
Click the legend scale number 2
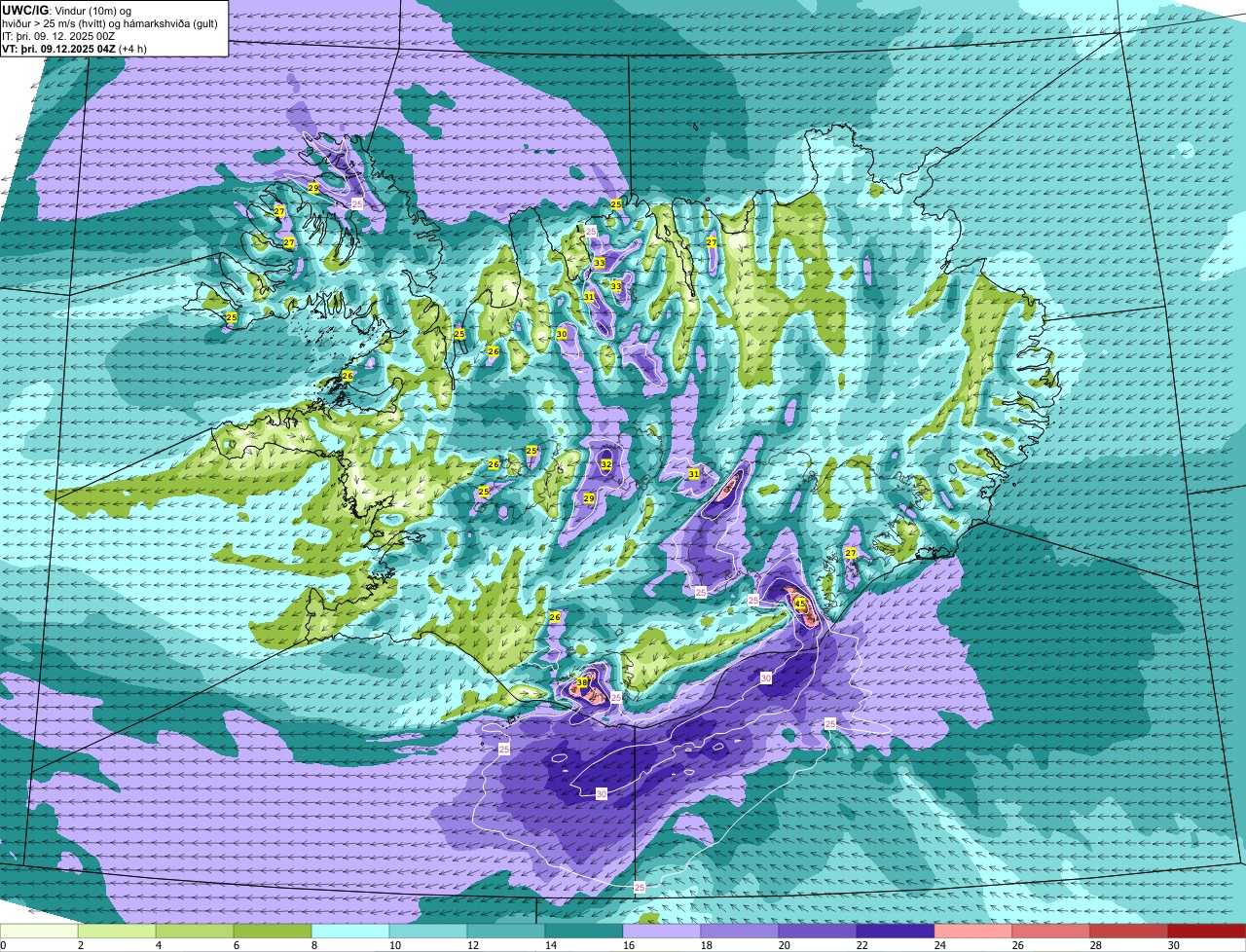tap(80, 945)
